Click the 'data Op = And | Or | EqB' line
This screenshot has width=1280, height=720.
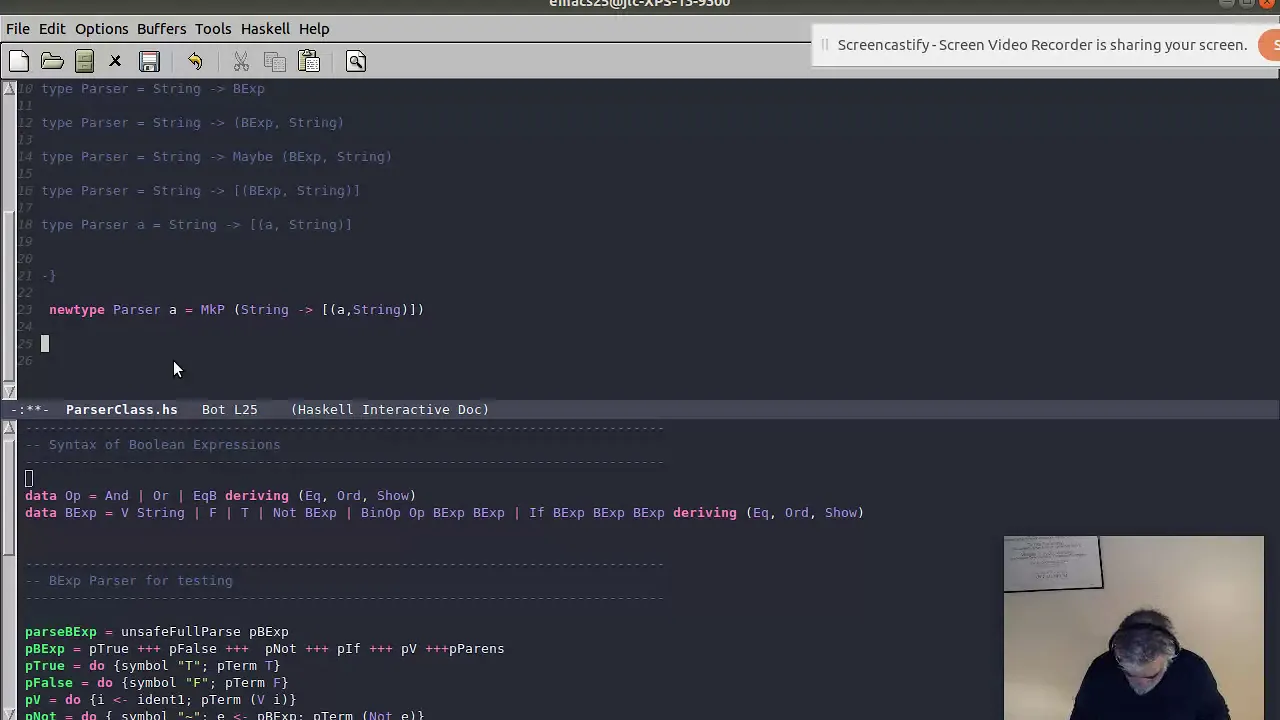[221, 496]
